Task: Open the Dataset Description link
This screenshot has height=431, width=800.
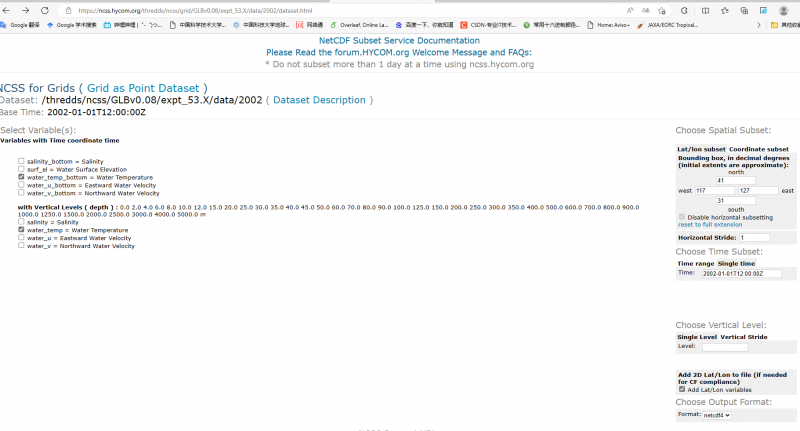Action: pos(319,100)
